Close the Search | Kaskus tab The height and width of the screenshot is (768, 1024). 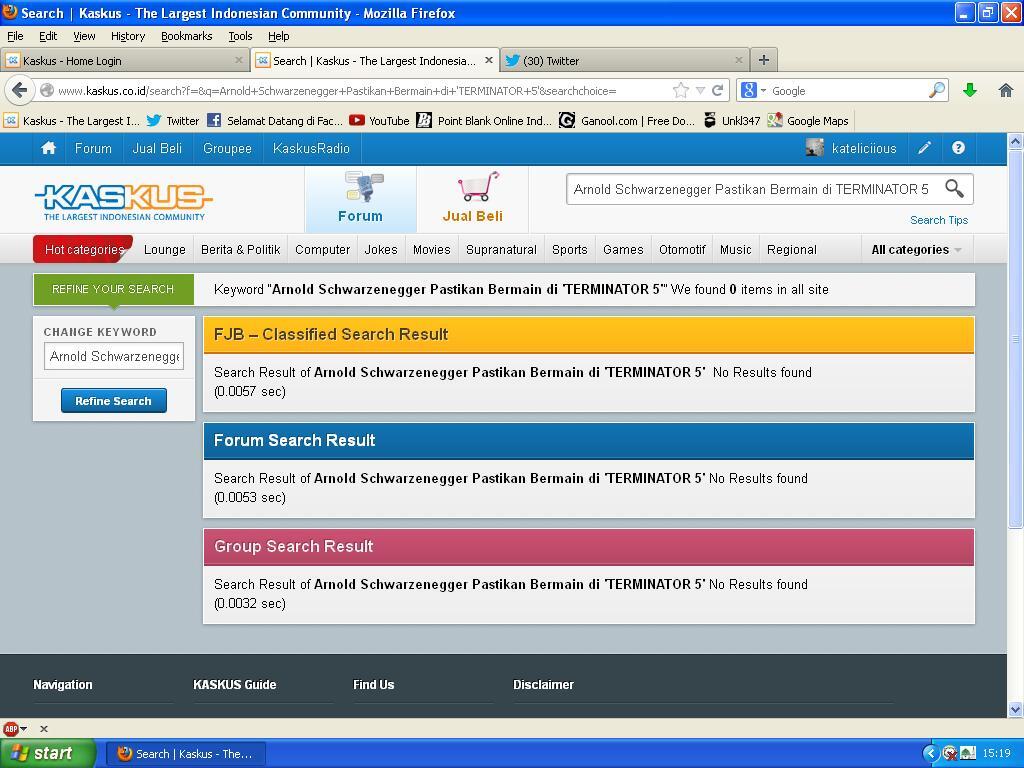(488, 60)
